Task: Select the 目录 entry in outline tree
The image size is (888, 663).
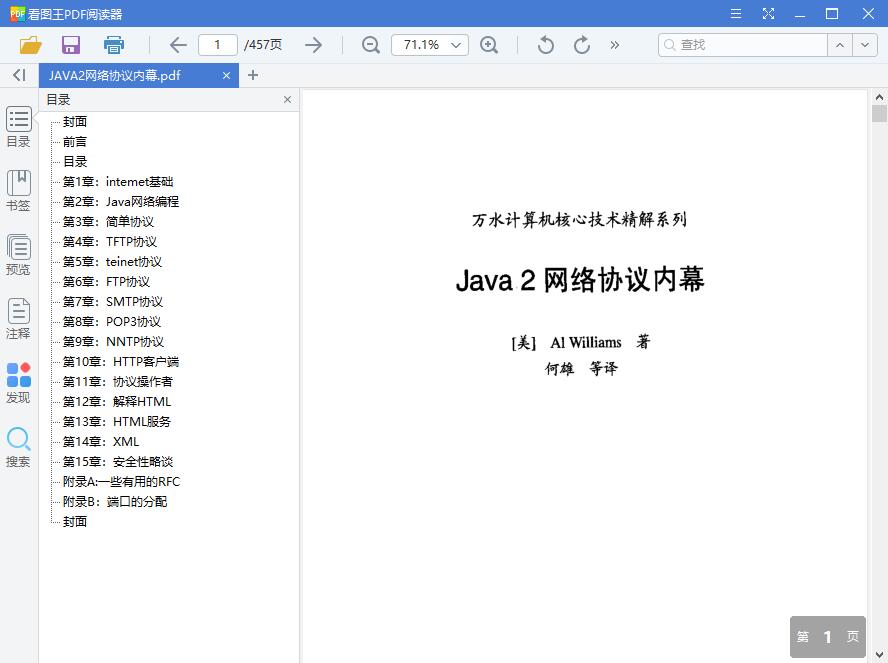Action: pyautogui.click(x=75, y=162)
